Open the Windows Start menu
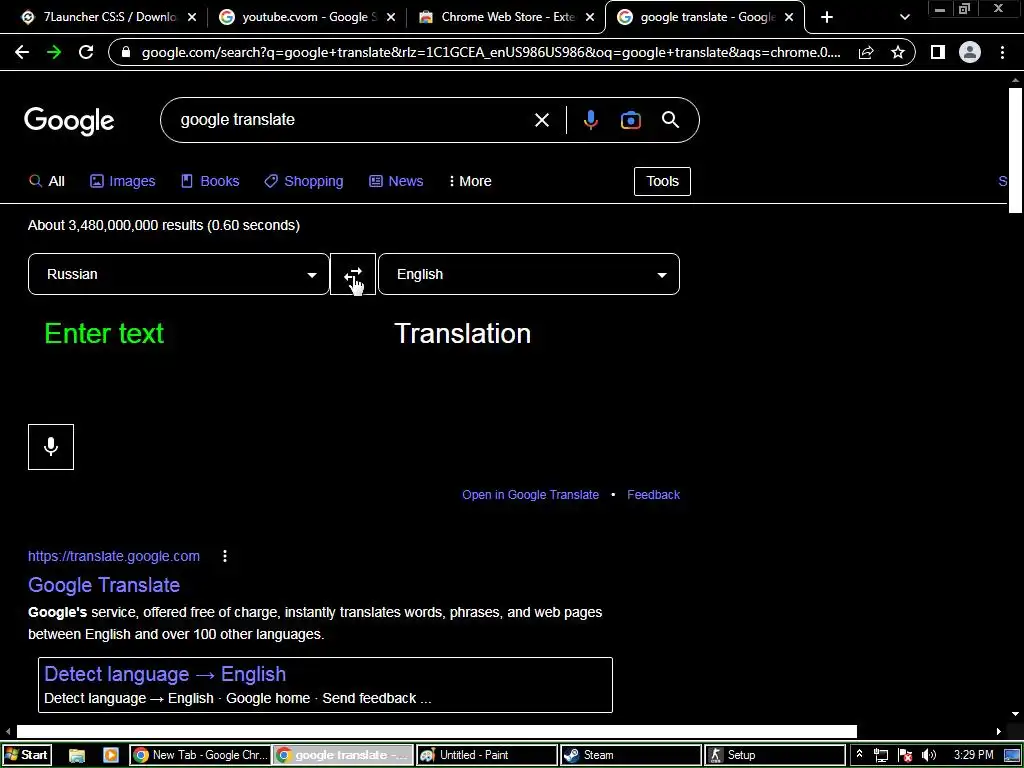The width and height of the screenshot is (1024, 768). [26, 756]
